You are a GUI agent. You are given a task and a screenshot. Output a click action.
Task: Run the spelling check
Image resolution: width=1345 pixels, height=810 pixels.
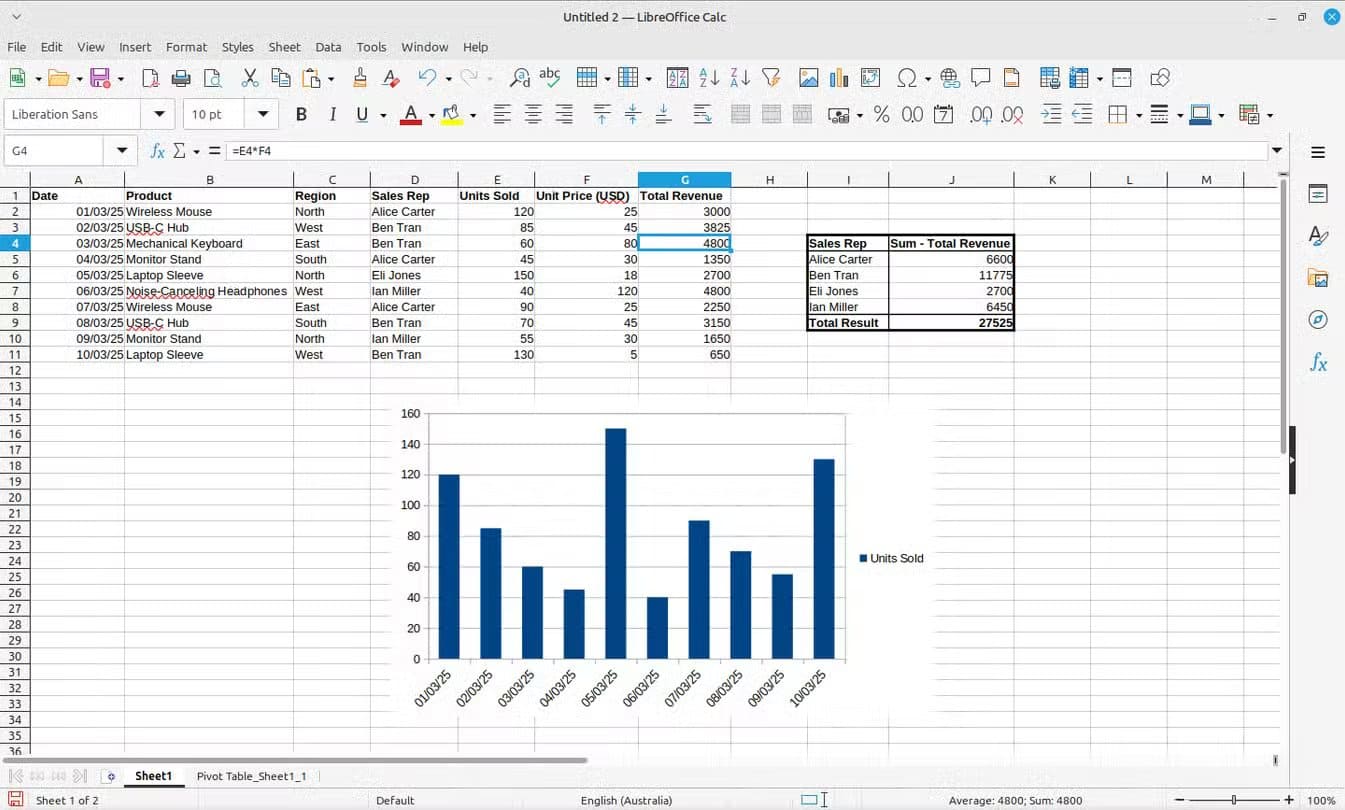point(549,77)
